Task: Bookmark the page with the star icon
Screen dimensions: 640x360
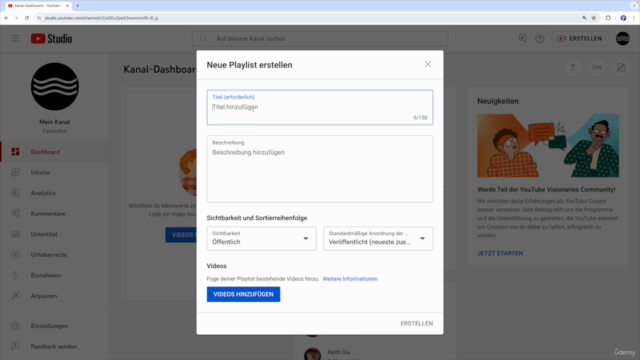Action: [x=594, y=18]
